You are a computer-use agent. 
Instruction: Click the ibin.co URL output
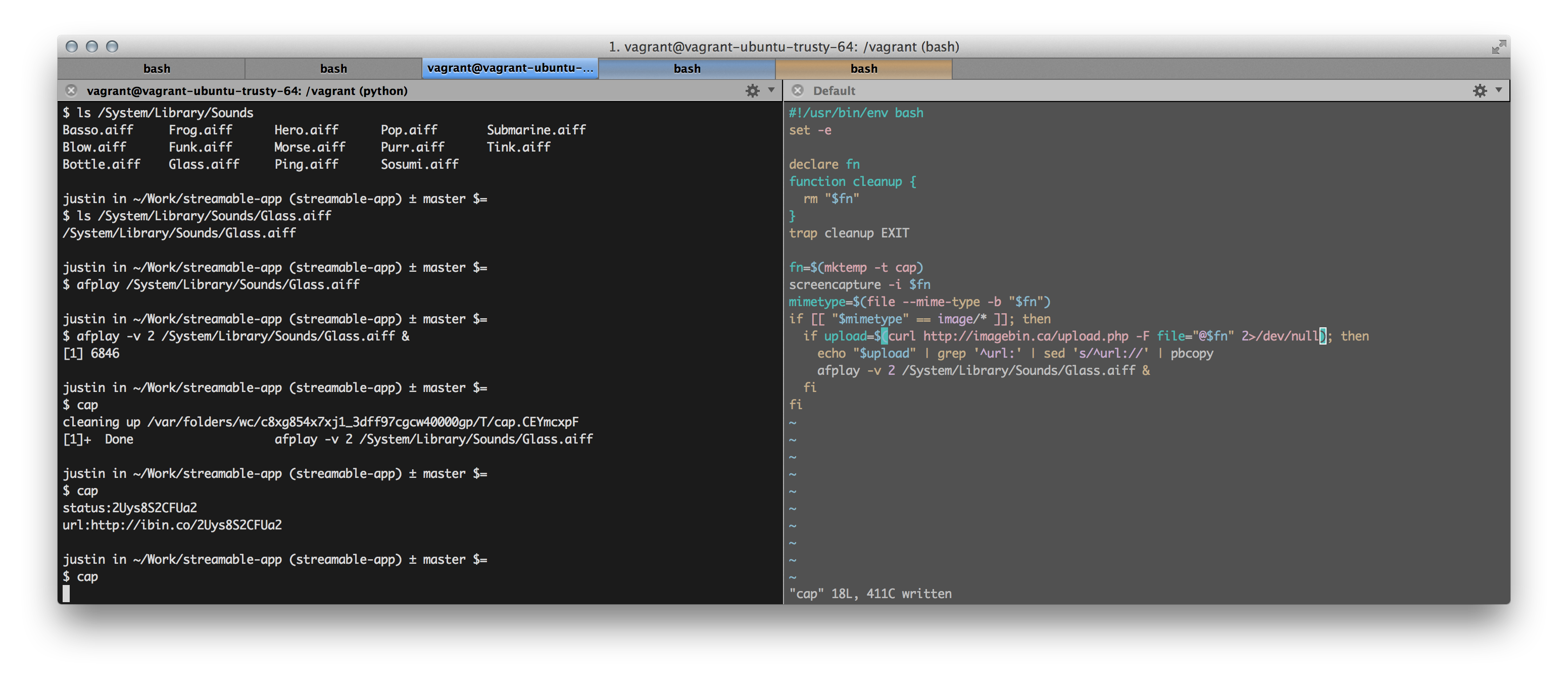[186, 524]
